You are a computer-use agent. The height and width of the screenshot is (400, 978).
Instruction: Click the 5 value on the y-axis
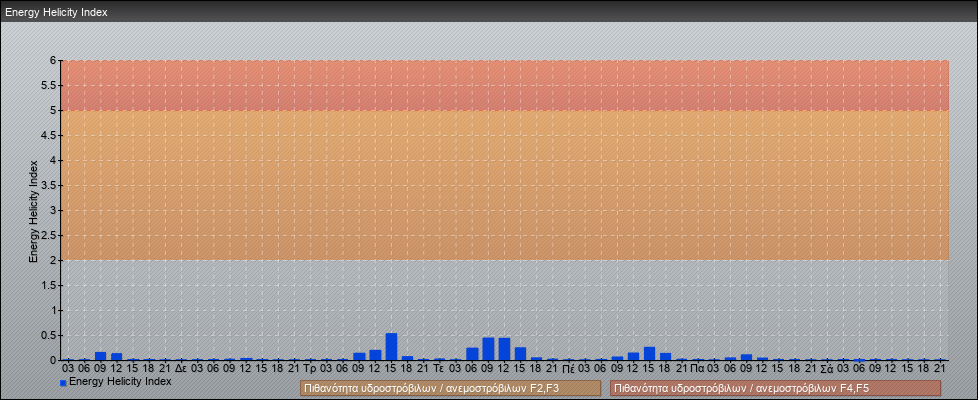coord(54,110)
